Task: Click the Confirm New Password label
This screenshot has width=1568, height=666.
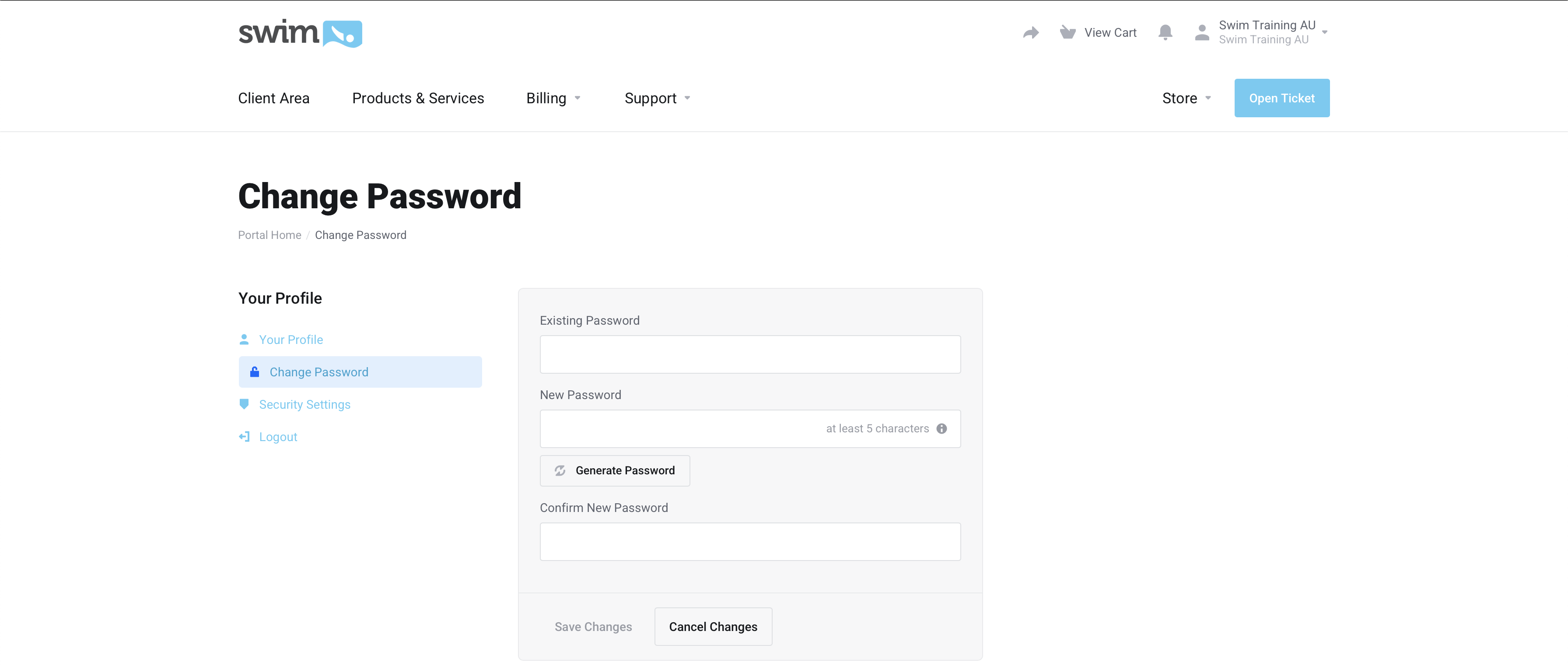Action: click(x=603, y=507)
